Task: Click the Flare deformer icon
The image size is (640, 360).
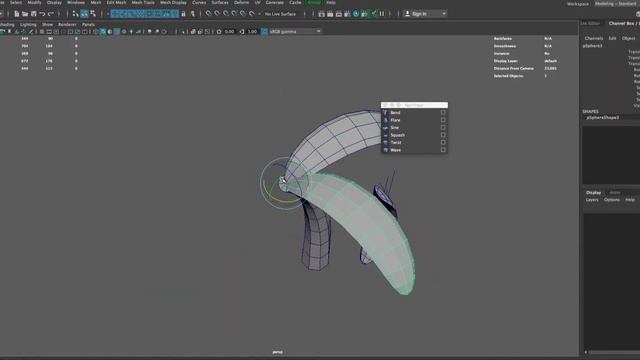Action: point(385,120)
